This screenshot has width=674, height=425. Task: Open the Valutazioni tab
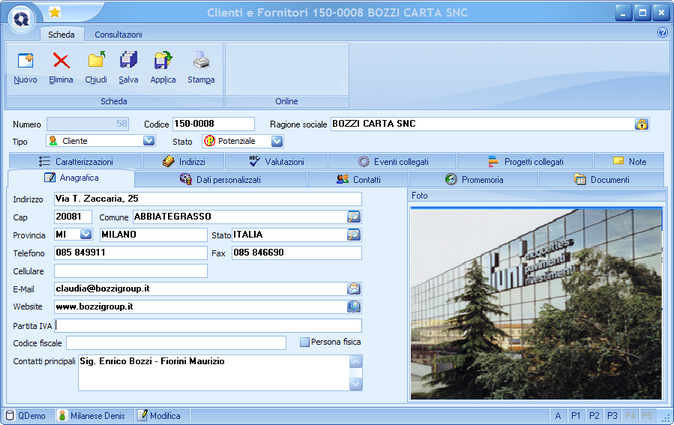276,162
